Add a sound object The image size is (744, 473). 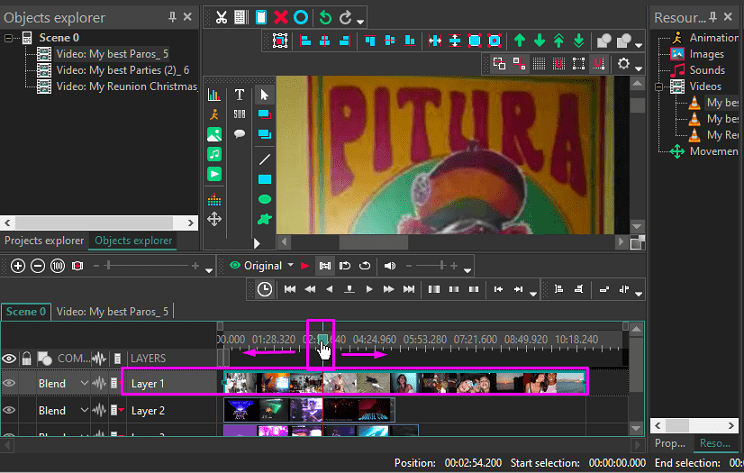click(214, 154)
